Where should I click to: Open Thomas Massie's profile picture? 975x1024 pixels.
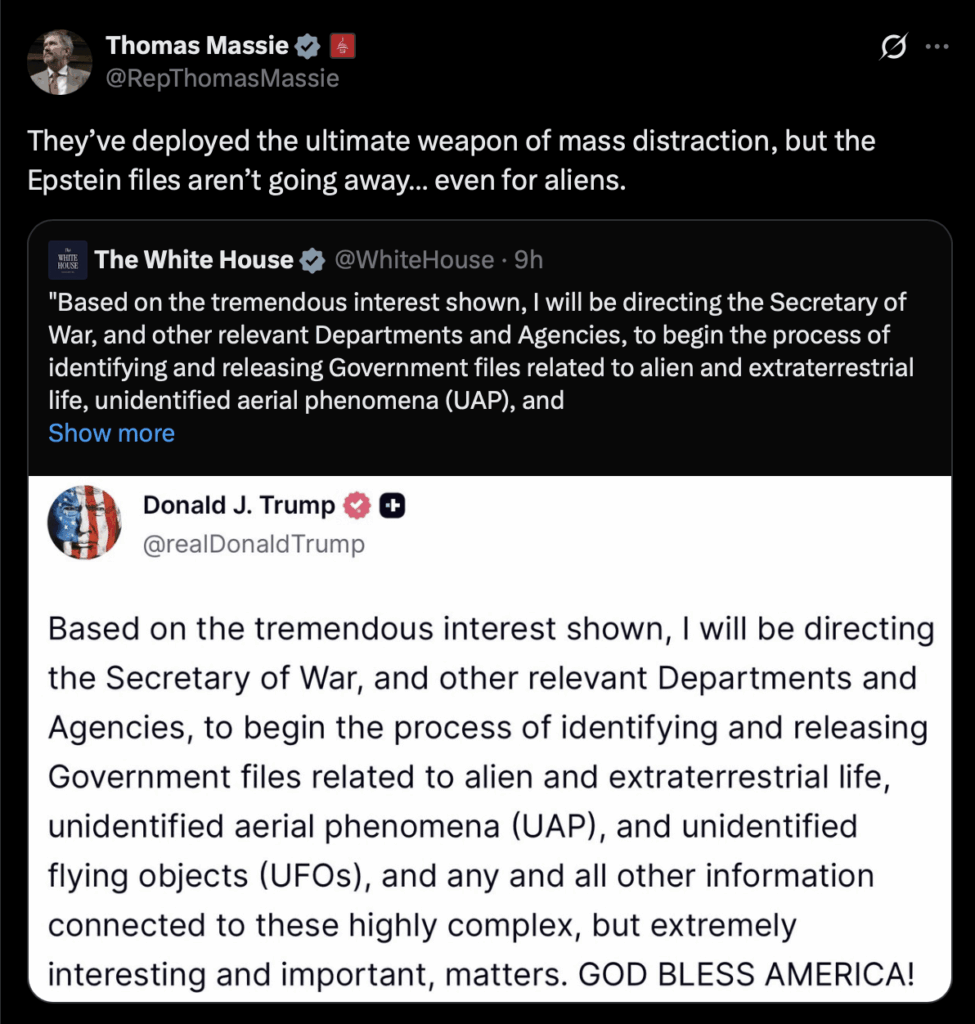pyautogui.click(x=59, y=61)
